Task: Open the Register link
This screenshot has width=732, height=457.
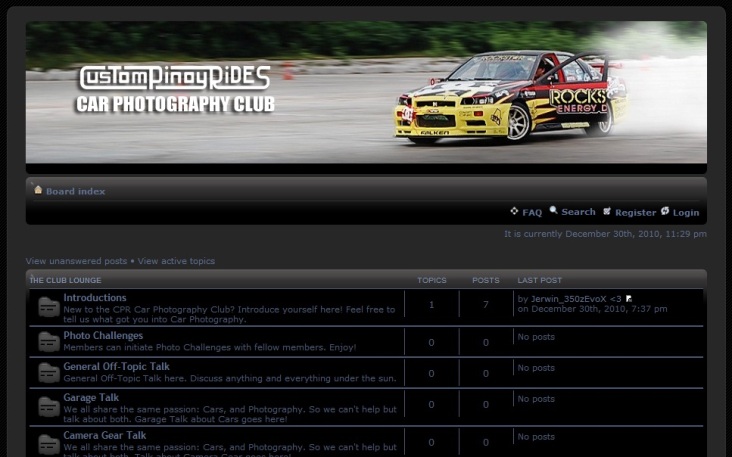Action: [x=635, y=212]
